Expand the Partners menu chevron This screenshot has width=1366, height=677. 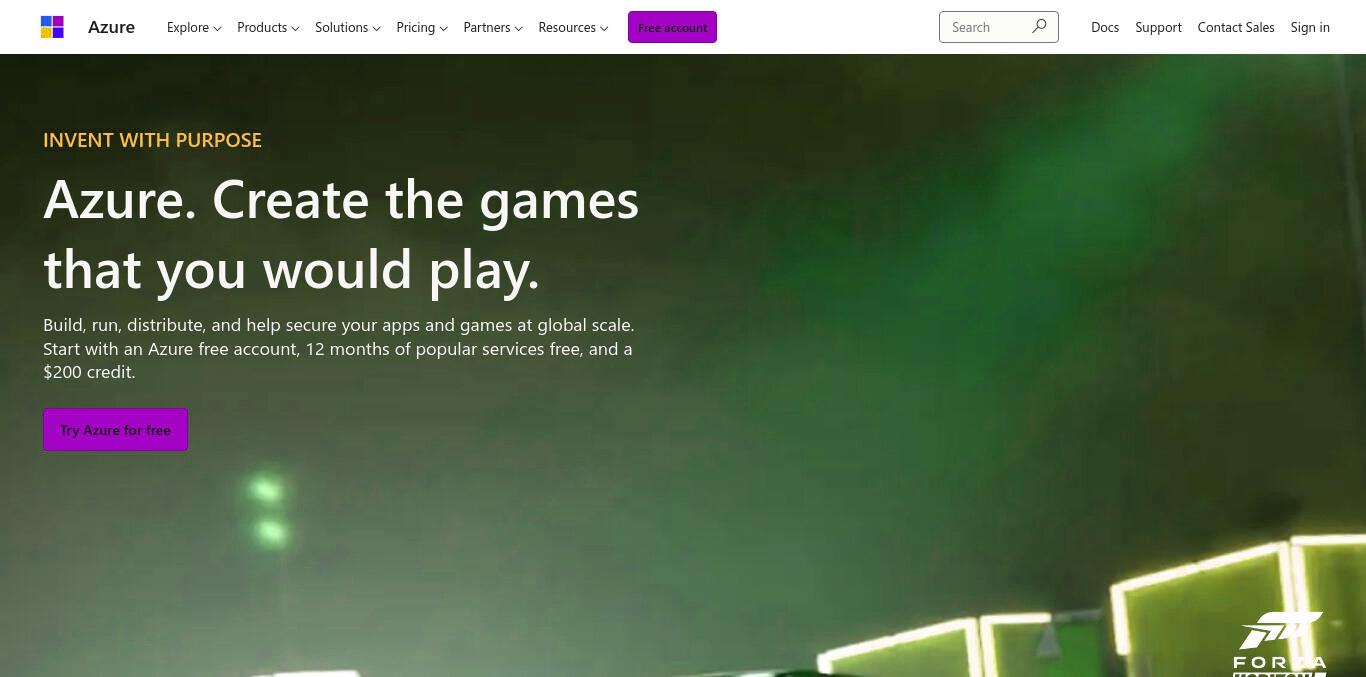pyautogui.click(x=518, y=28)
